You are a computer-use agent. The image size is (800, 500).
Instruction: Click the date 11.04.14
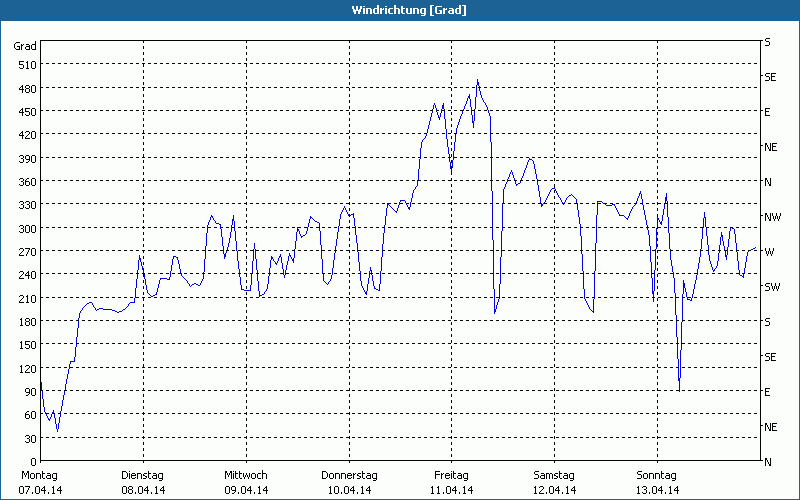(452, 490)
